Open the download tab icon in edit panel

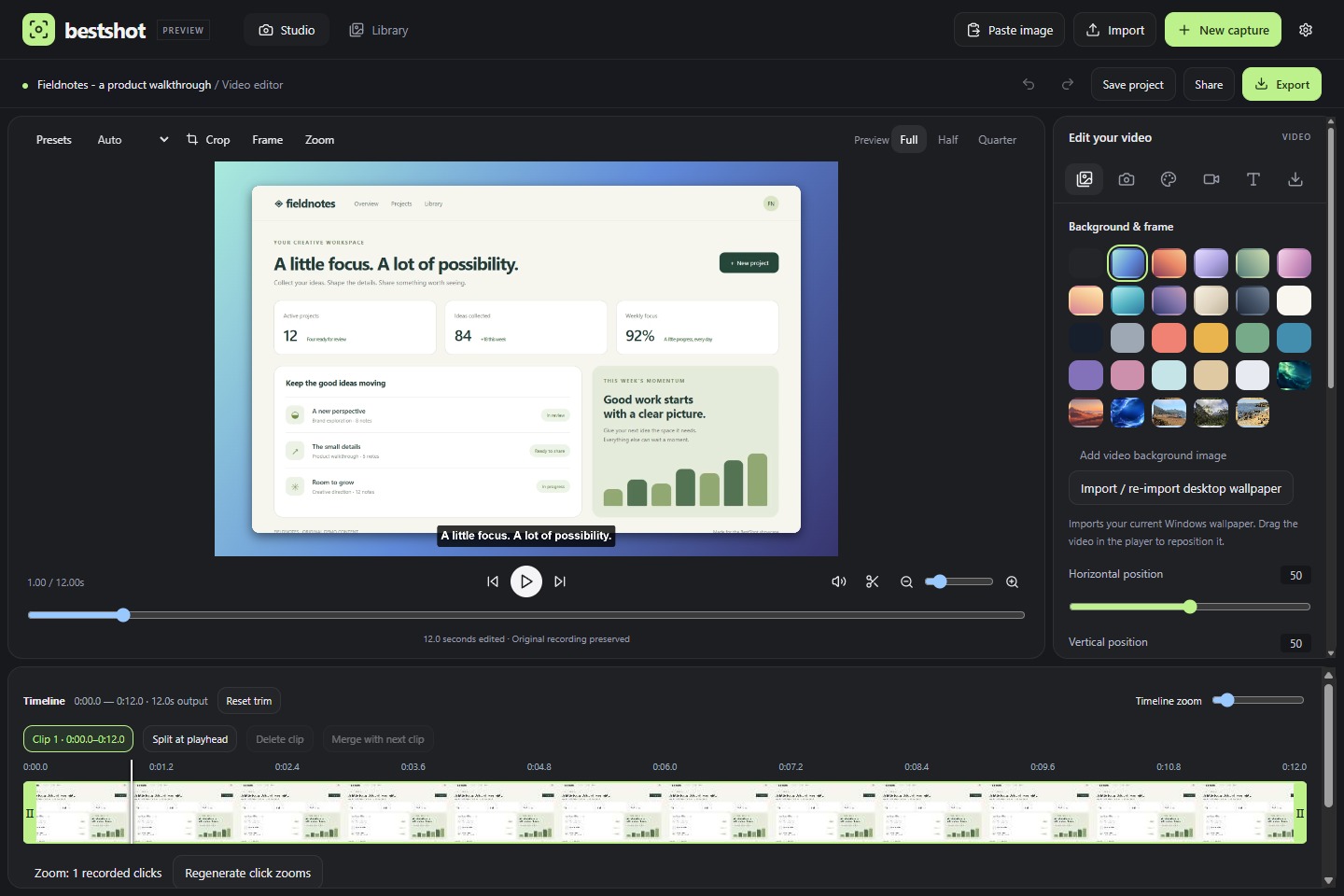click(1295, 179)
